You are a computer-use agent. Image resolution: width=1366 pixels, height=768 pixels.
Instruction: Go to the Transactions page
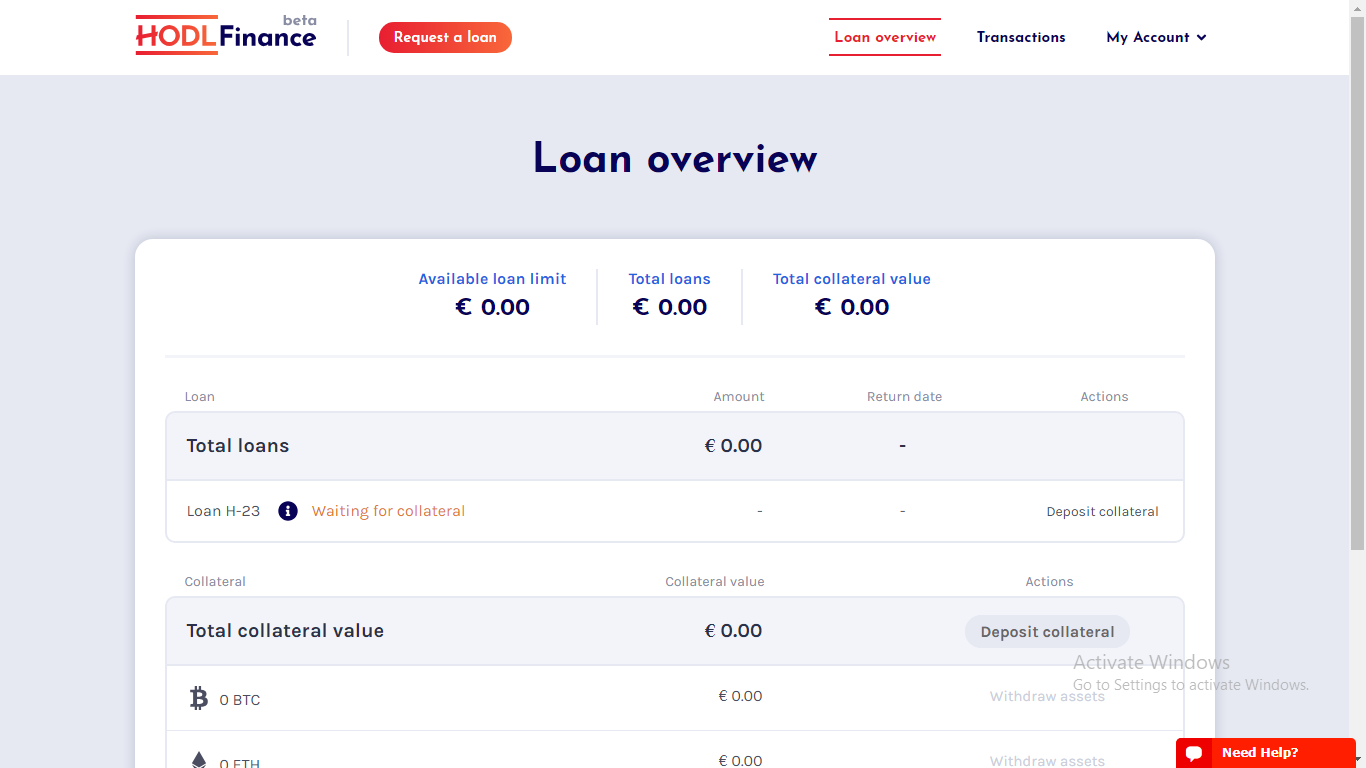pos(1021,37)
